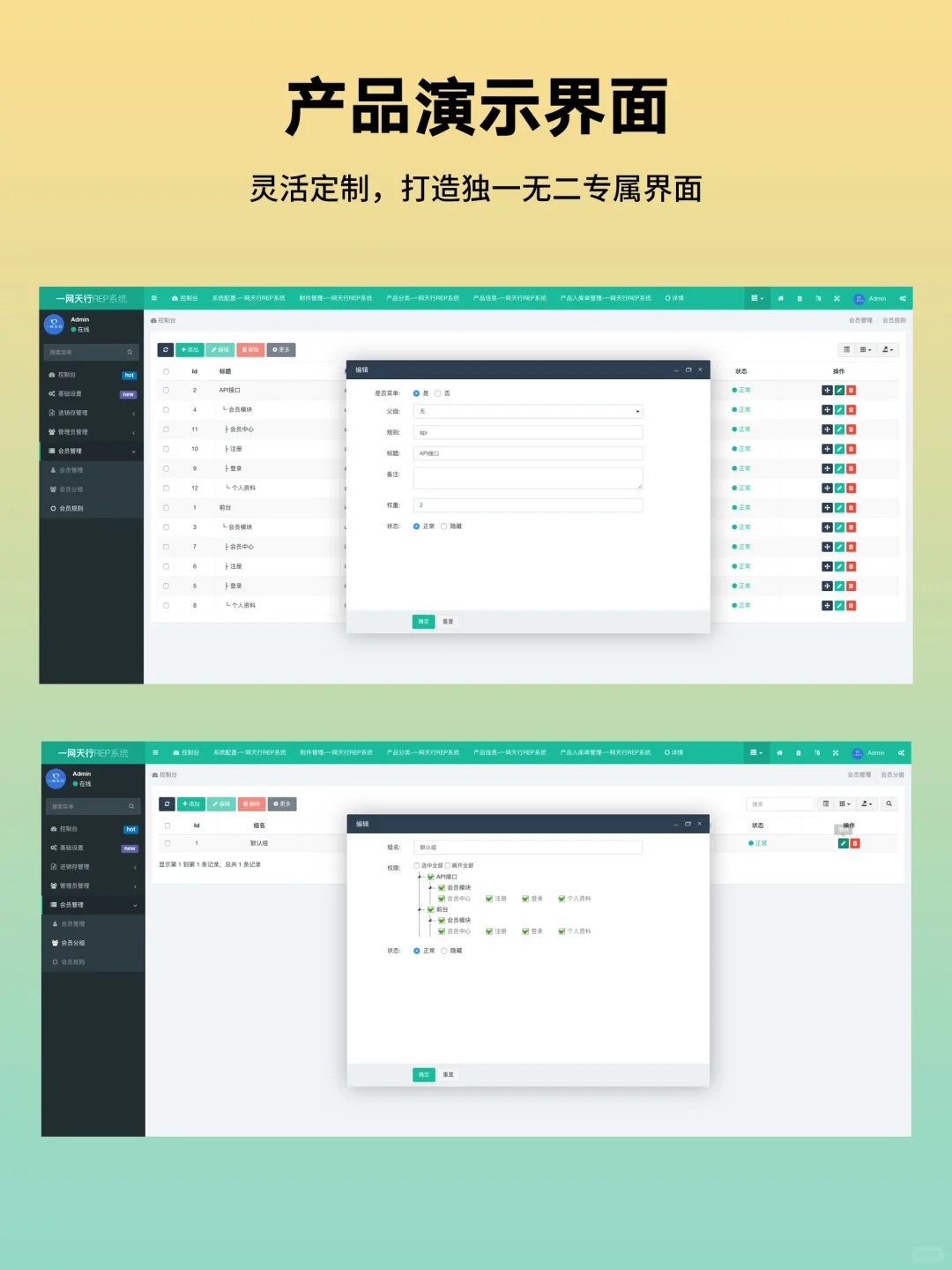Click the home icon in the top navbar
952x1270 pixels.
pyautogui.click(x=781, y=298)
